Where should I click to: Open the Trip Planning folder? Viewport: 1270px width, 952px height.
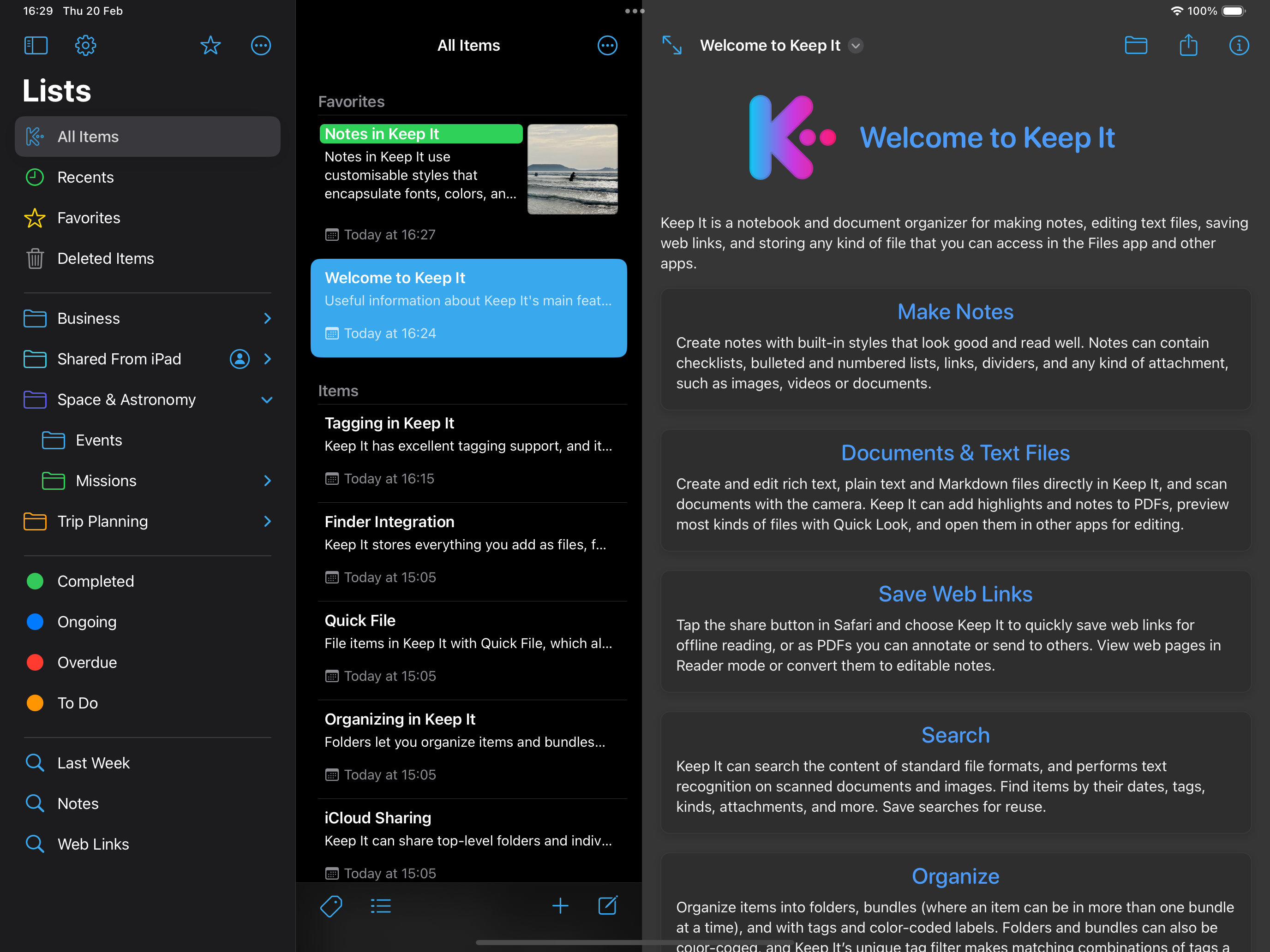click(x=148, y=522)
